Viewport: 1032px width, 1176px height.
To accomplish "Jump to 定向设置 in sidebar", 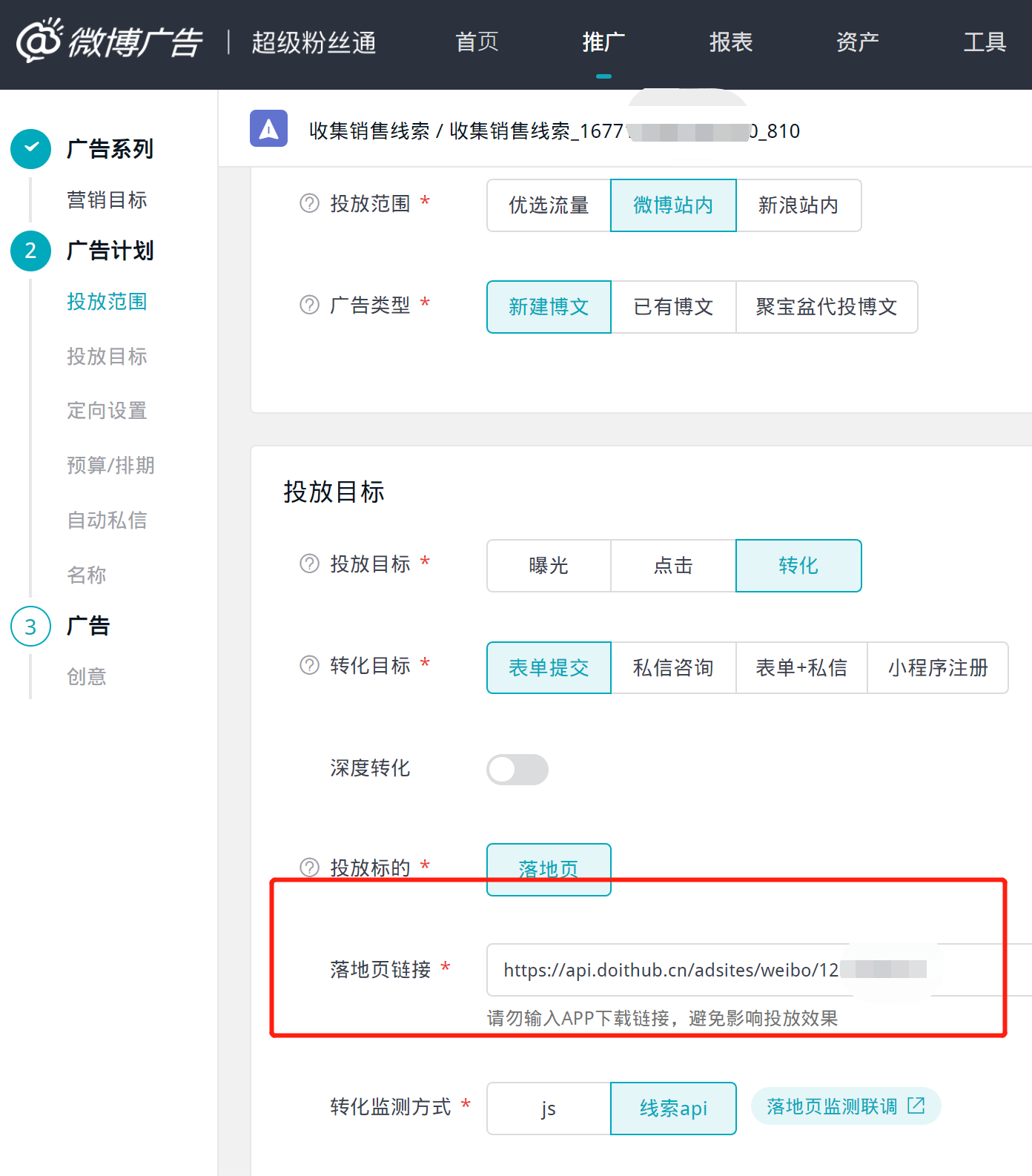I will (107, 411).
